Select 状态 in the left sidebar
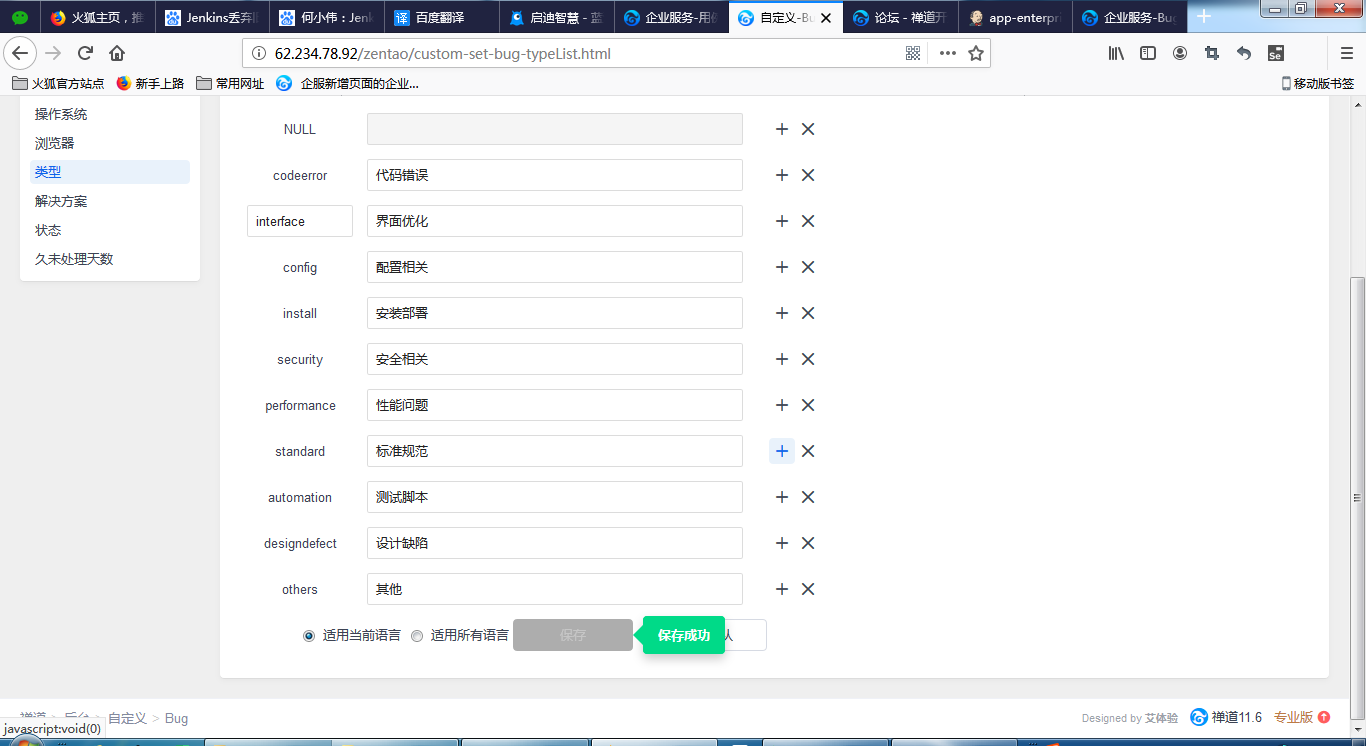 tap(48, 230)
